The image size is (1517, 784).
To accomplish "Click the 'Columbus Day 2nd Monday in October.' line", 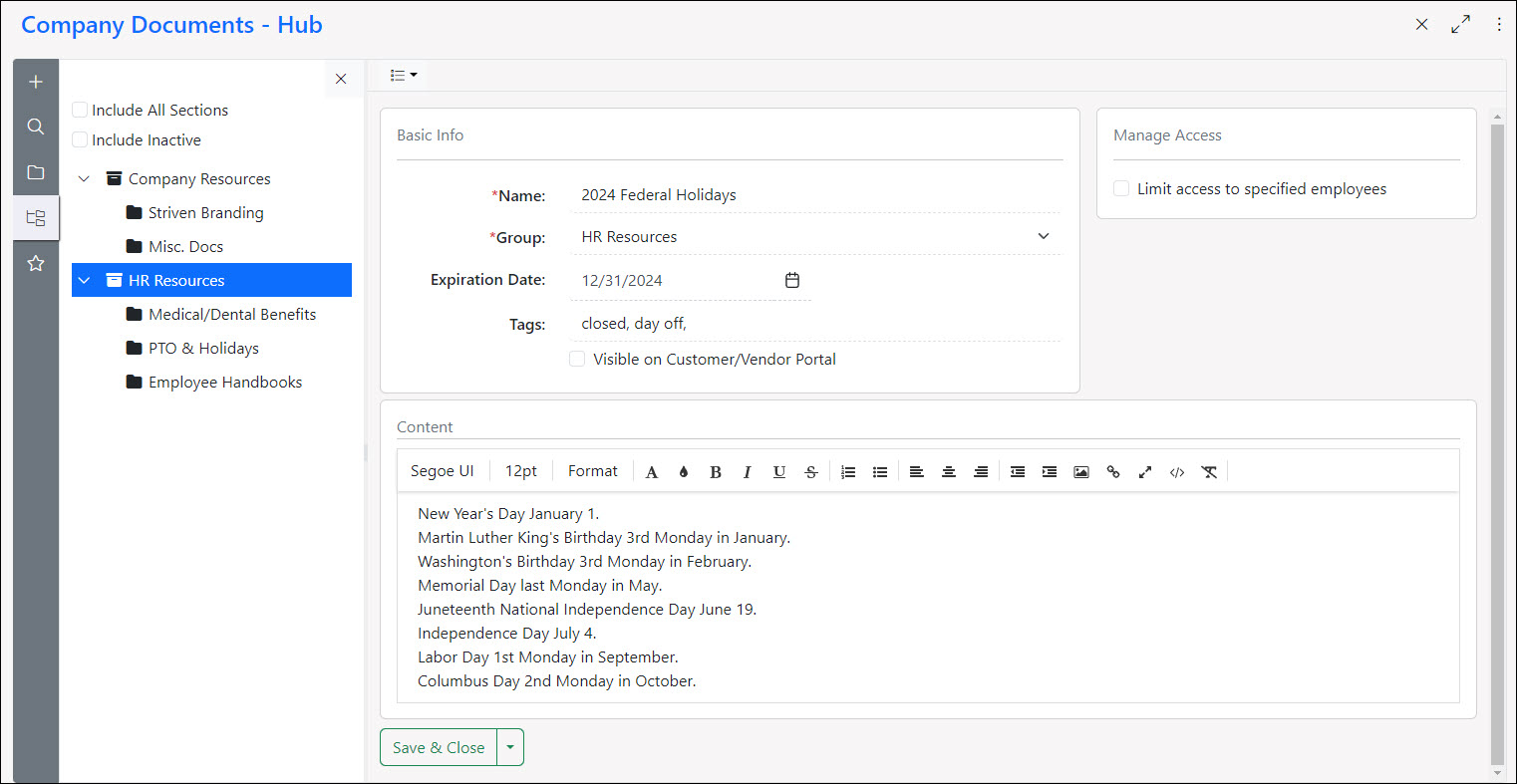I will [x=557, y=681].
